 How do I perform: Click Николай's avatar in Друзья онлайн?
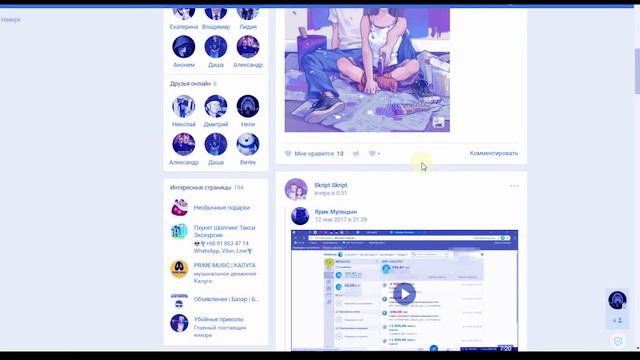(184, 106)
